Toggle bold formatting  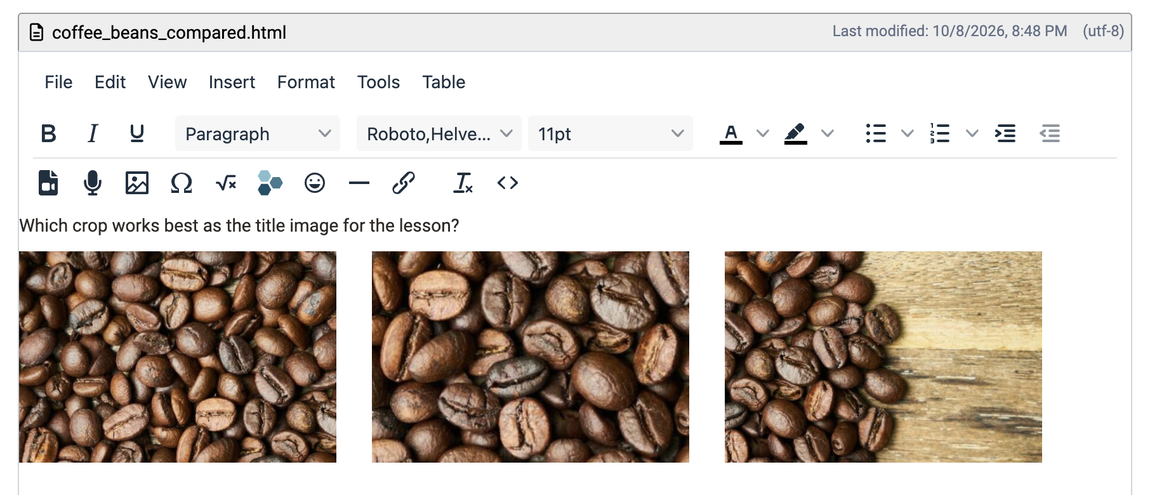(48, 133)
